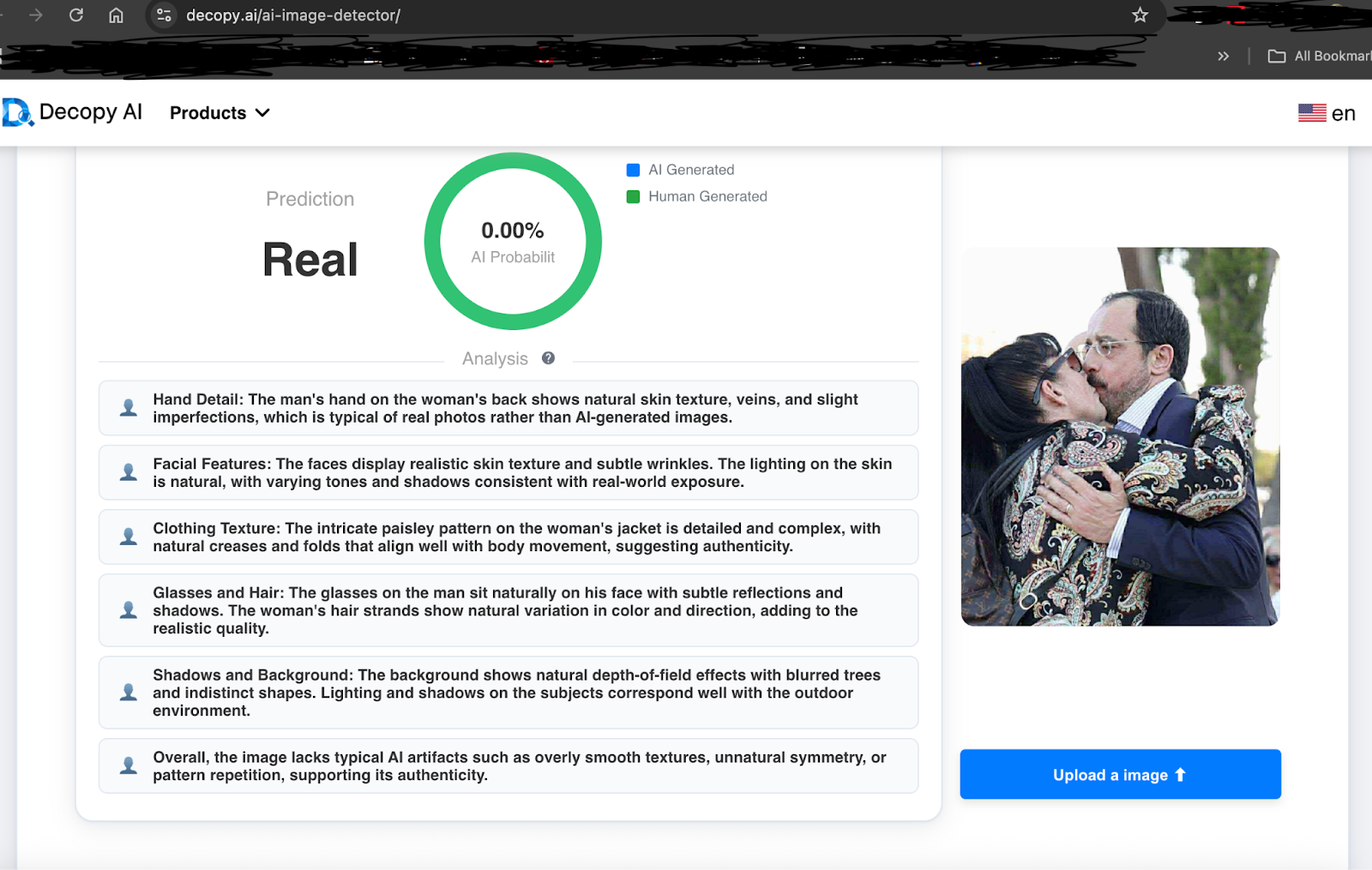1372x870 pixels.
Task: Select the Clothing Texture analysis text
Action: 517,537
